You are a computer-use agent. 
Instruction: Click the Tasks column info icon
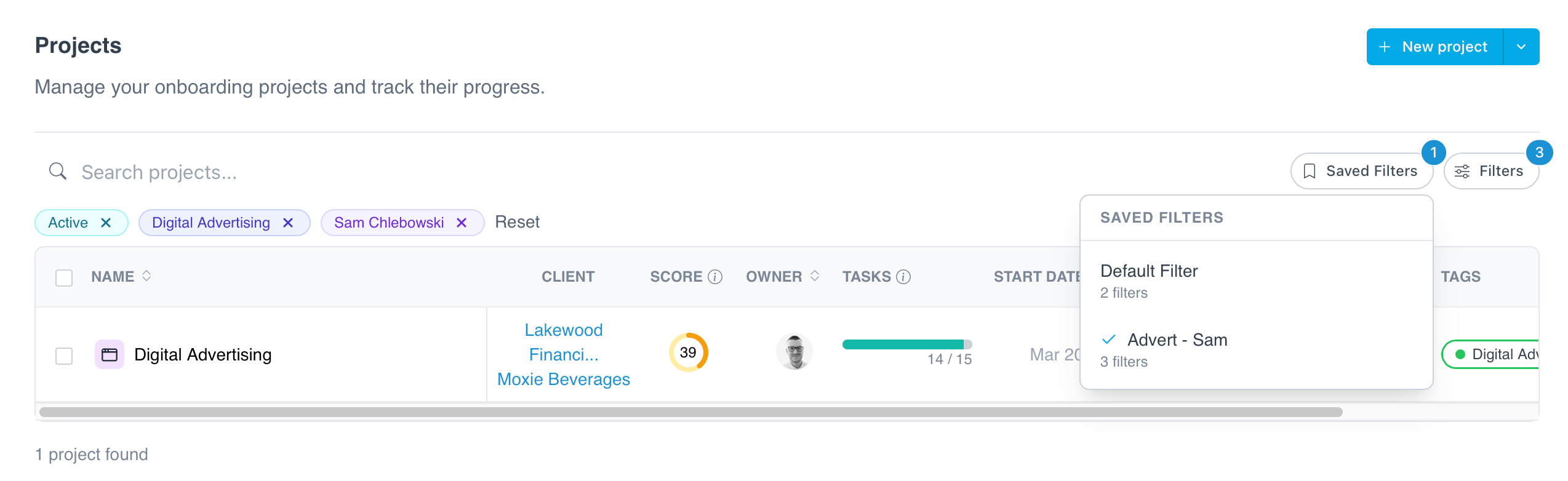[903, 277]
